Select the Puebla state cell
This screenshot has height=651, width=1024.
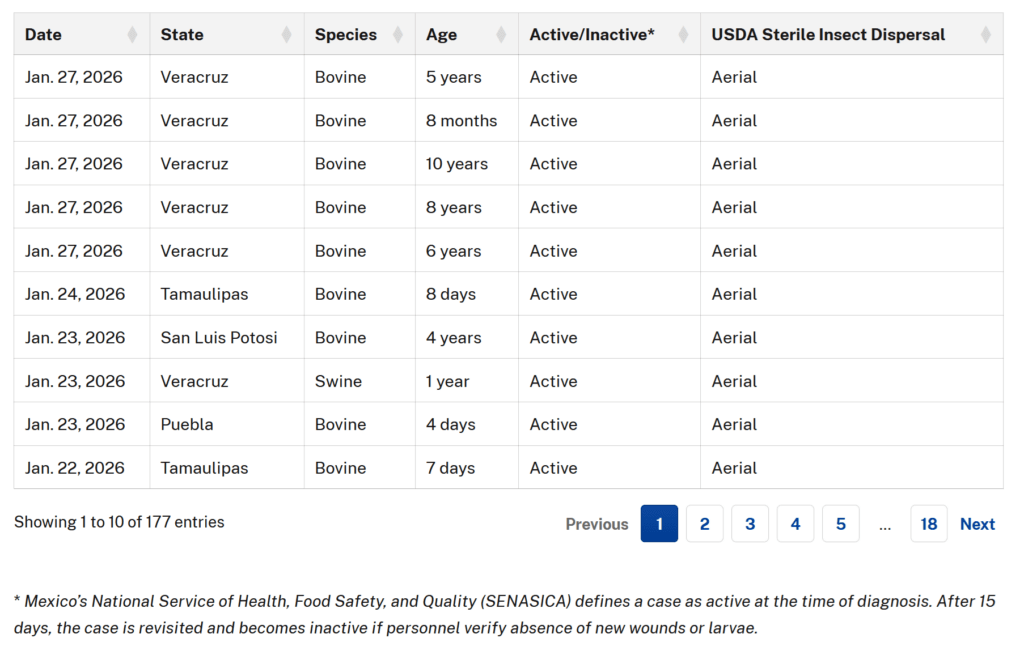187,424
